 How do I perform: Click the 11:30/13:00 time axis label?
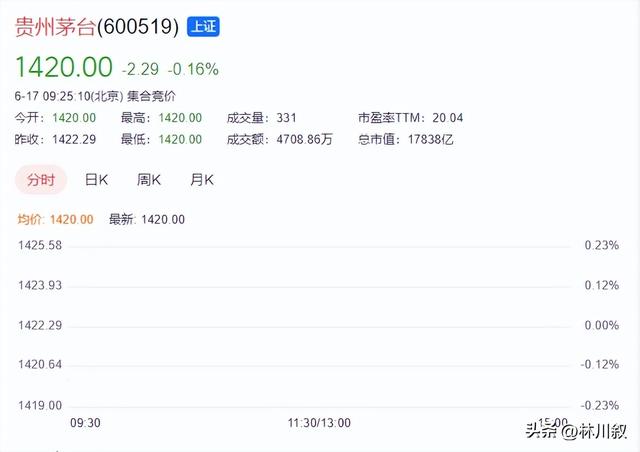pos(319,423)
